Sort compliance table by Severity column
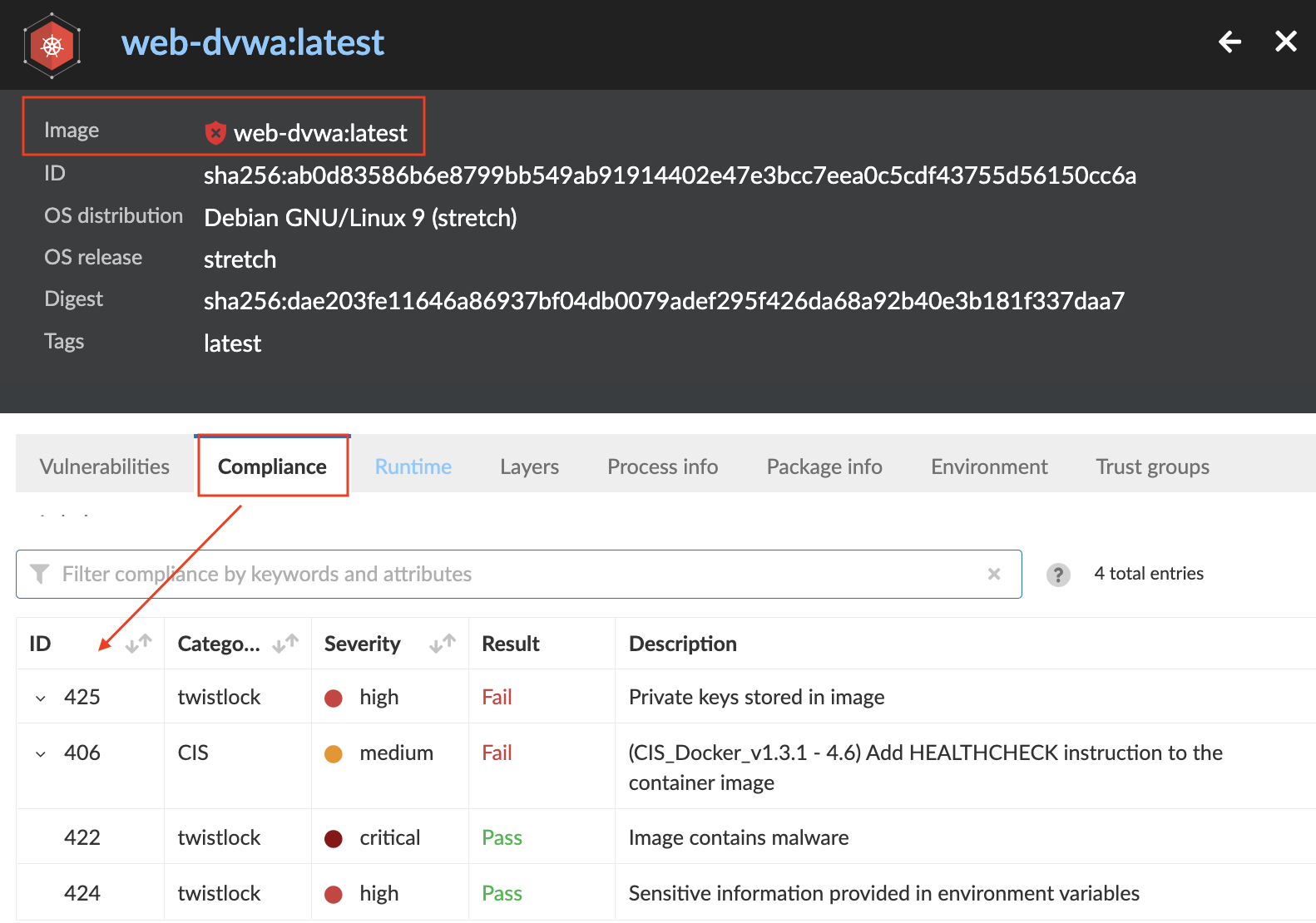Screen dimensions: 1316x923 coord(443,644)
